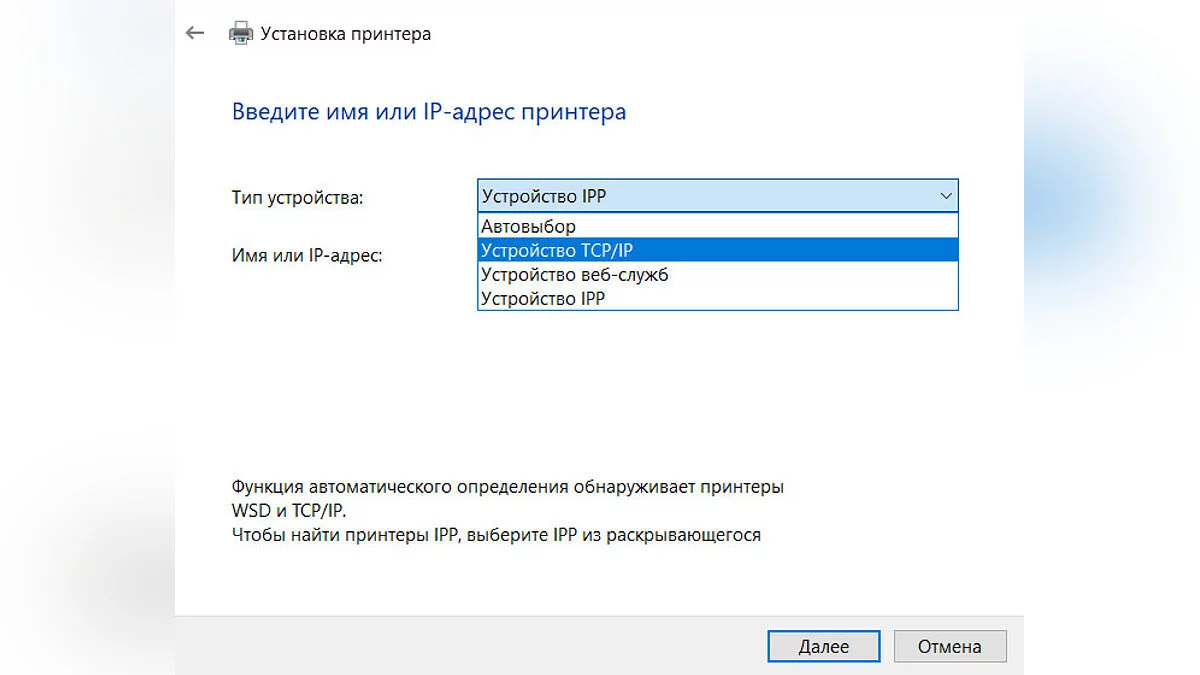Click the WSD и TCP/IP help text line
Viewport: 1200px width, 675px height.
tap(289, 511)
